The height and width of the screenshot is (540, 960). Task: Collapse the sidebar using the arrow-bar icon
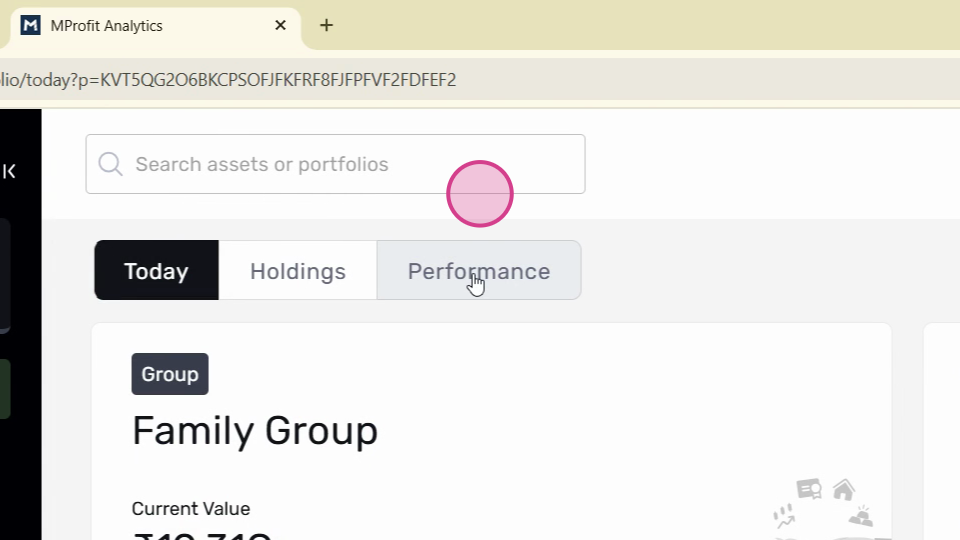pyautogui.click(x=9, y=171)
